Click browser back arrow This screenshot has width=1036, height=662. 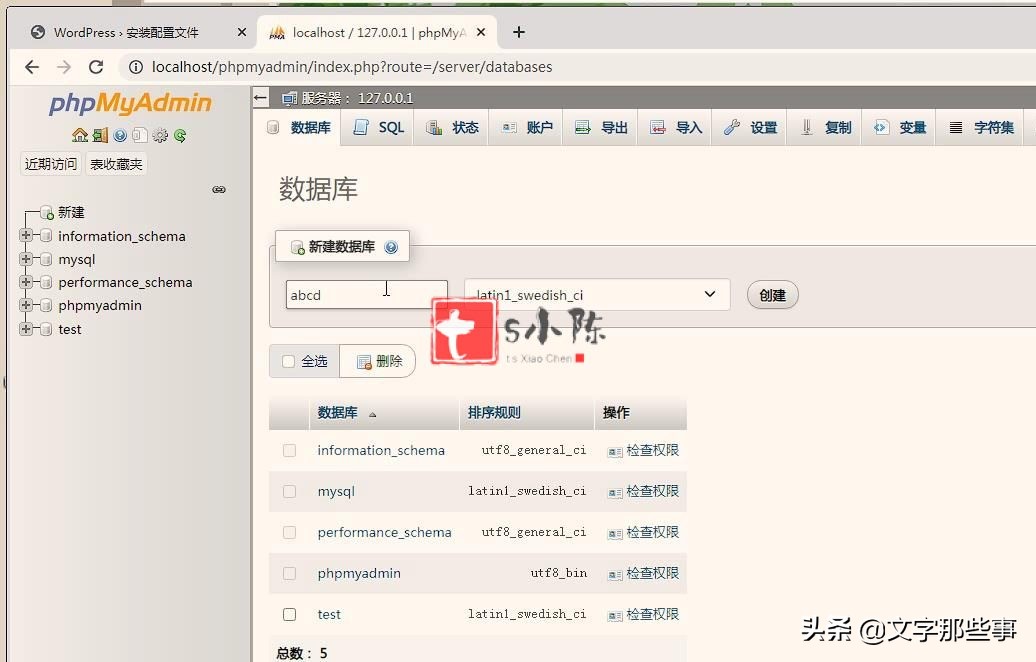[32, 67]
